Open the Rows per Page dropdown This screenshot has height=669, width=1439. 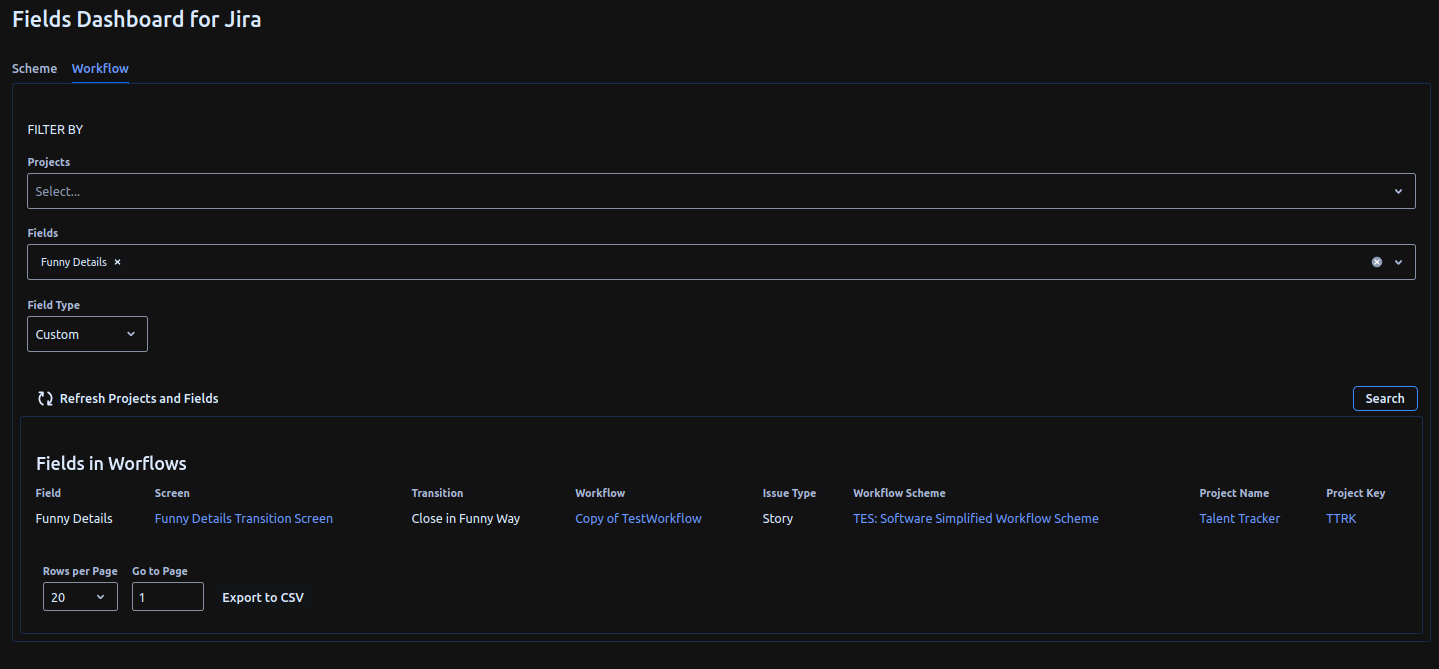(x=80, y=596)
